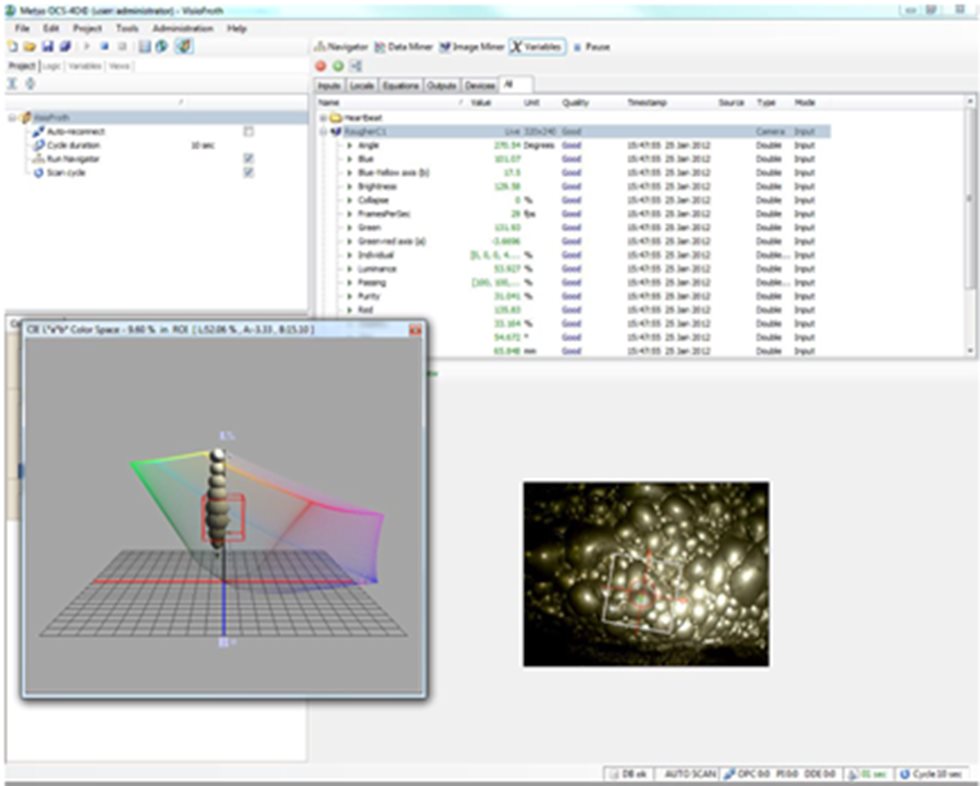
Task: Expand the Angle variable row
Action: [350, 145]
